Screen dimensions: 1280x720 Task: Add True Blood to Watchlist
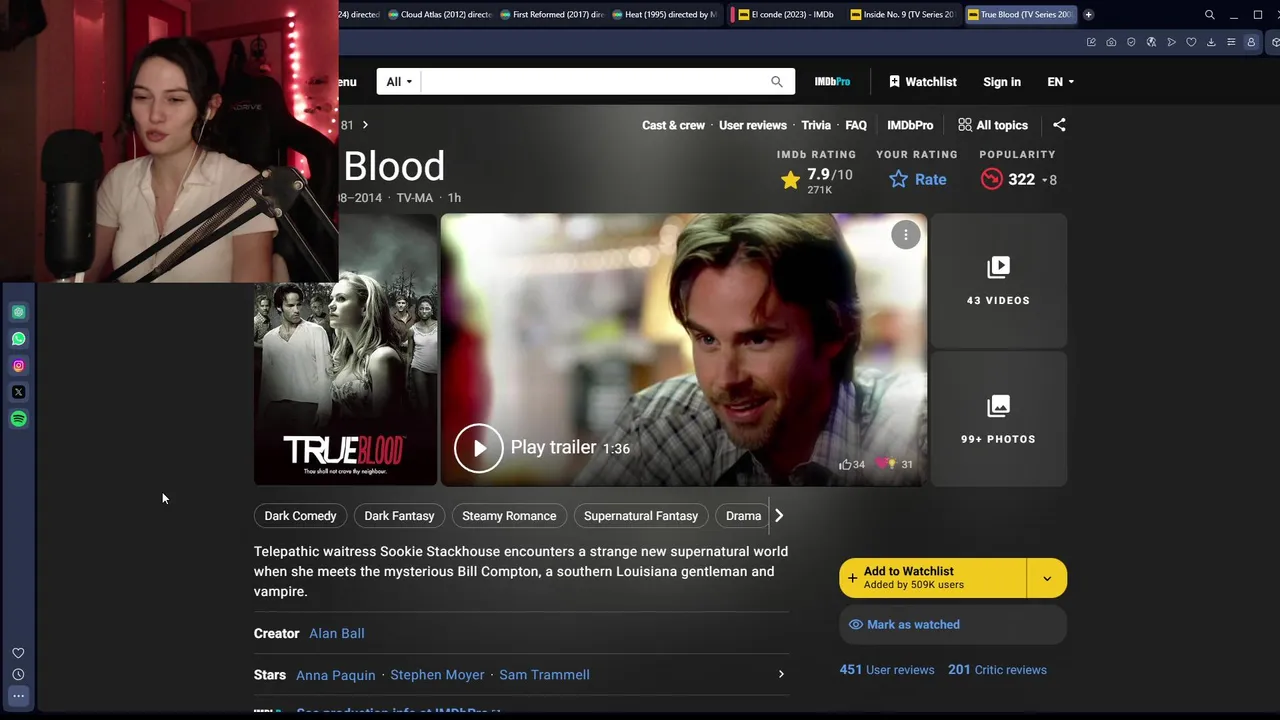click(933, 578)
